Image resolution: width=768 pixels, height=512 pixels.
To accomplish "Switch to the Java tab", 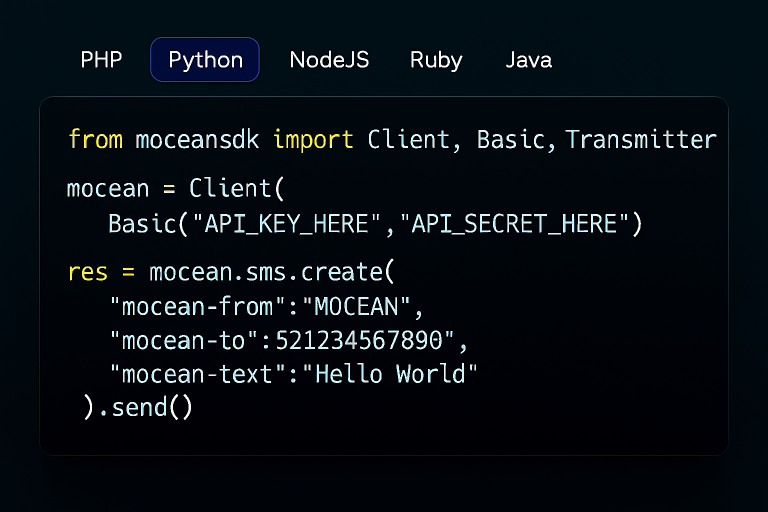I will click(528, 60).
